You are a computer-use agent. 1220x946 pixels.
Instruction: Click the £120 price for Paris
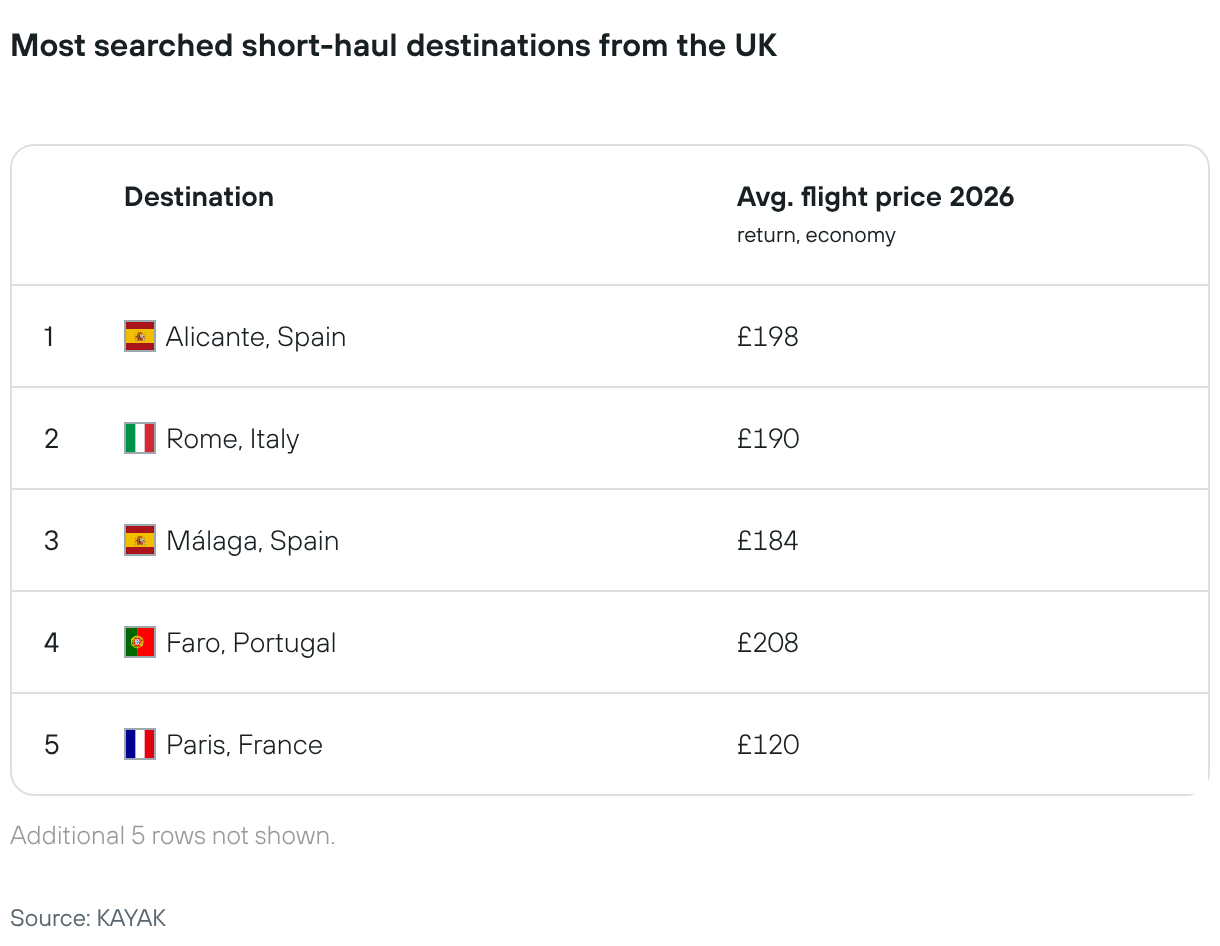tap(768, 745)
